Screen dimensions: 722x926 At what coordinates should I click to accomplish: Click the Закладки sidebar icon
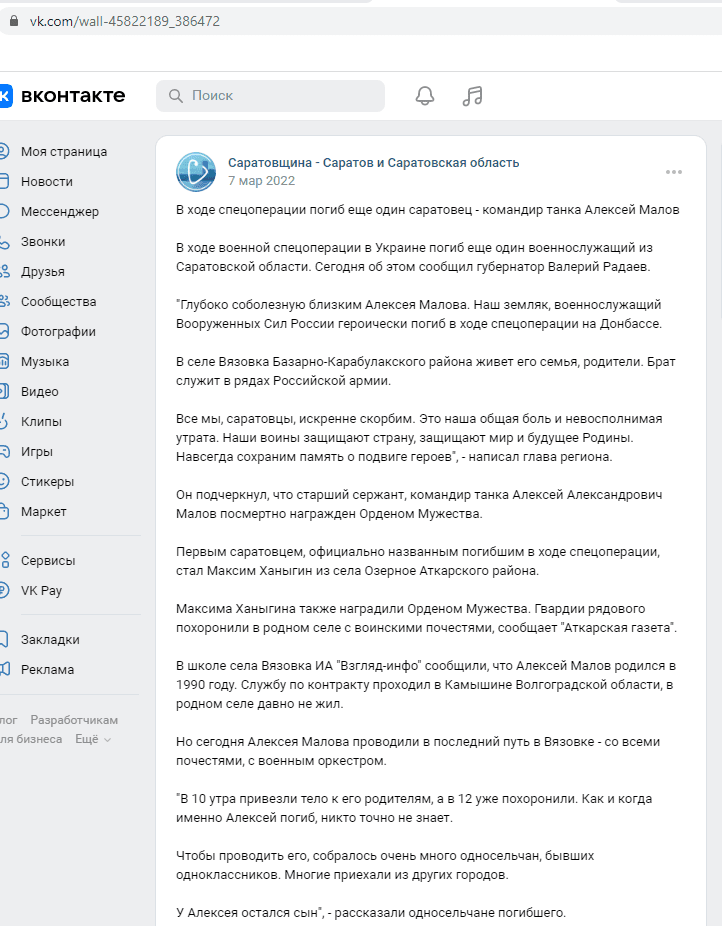[x=4, y=640]
